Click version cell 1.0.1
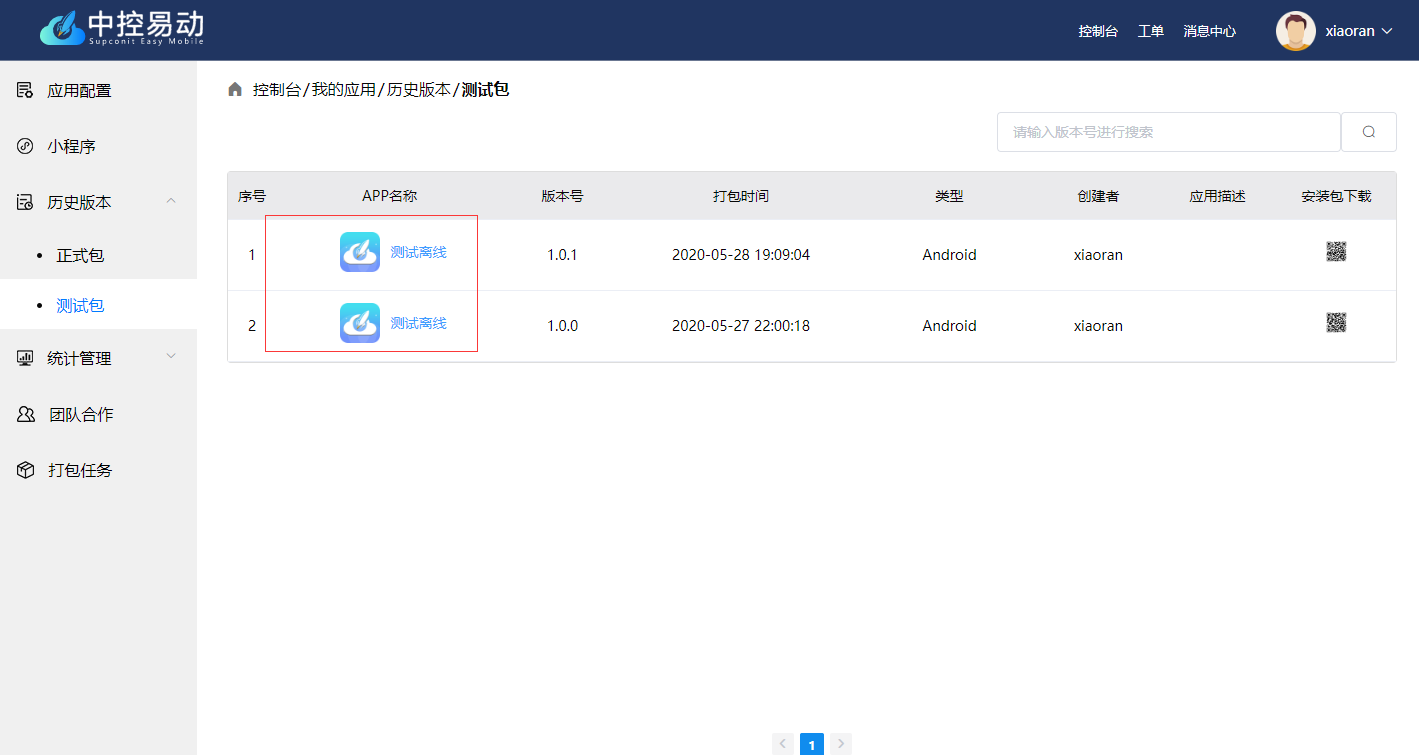The width and height of the screenshot is (1419, 755). (562, 255)
